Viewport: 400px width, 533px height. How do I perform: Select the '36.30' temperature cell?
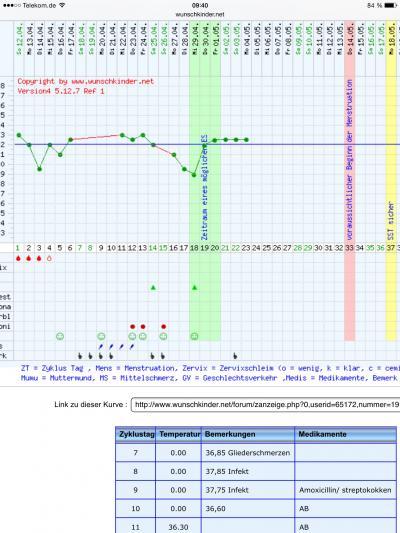[x=178, y=527]
